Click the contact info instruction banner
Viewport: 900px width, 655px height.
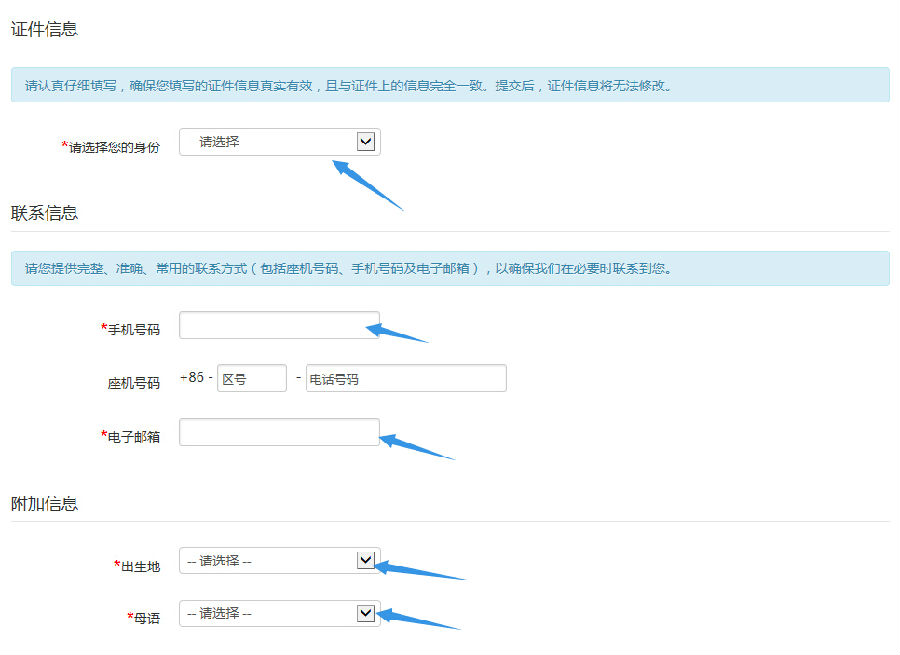(x=450, y=268)
